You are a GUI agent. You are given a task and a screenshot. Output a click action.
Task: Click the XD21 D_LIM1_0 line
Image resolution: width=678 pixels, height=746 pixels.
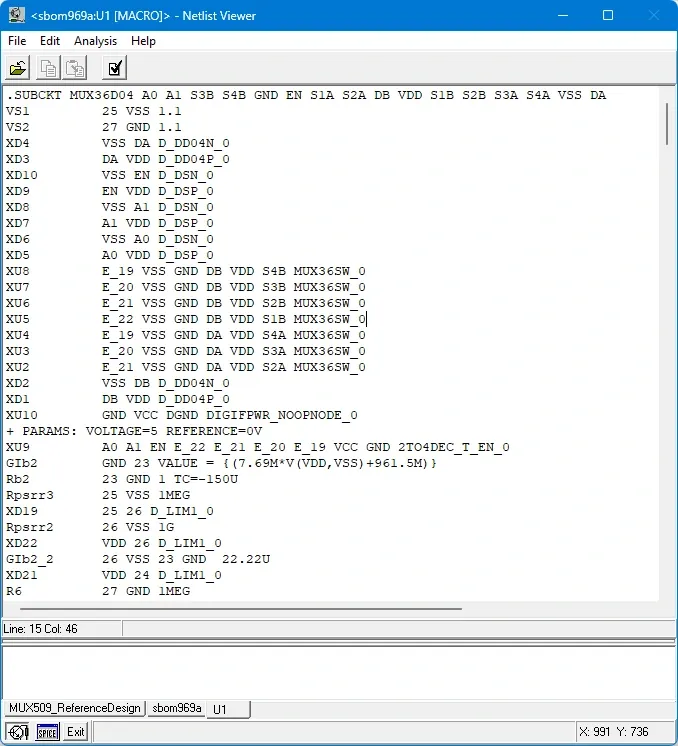114,575
